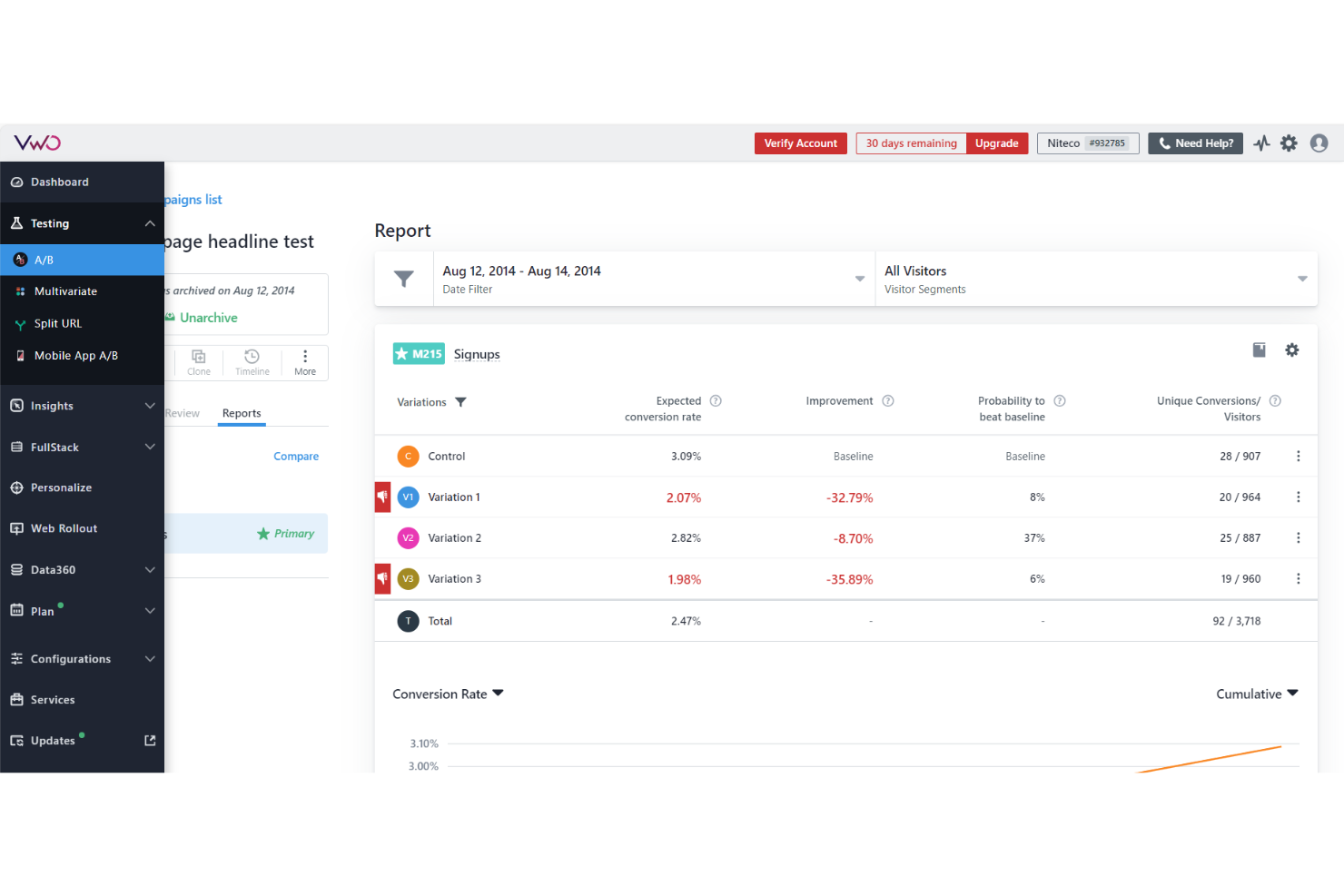Open the Signups goal settings gear
This screenshot has height=896, width=1344.
coord(1292,350)
